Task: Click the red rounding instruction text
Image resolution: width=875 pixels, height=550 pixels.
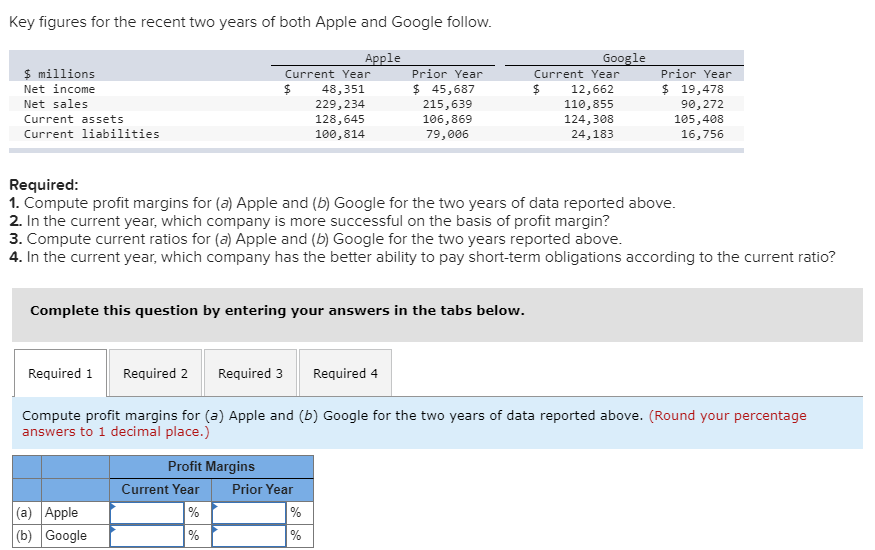Action: (x=414, y=423)
